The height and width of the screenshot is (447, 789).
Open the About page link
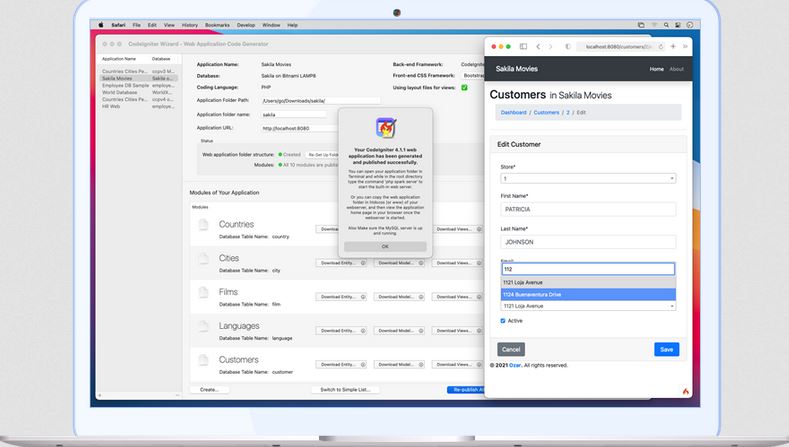point(676,69)
